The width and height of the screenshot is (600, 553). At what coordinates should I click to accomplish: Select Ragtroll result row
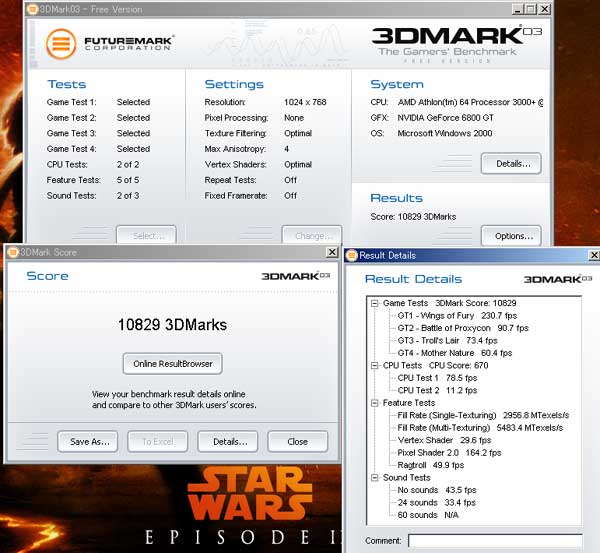point(431,465)
